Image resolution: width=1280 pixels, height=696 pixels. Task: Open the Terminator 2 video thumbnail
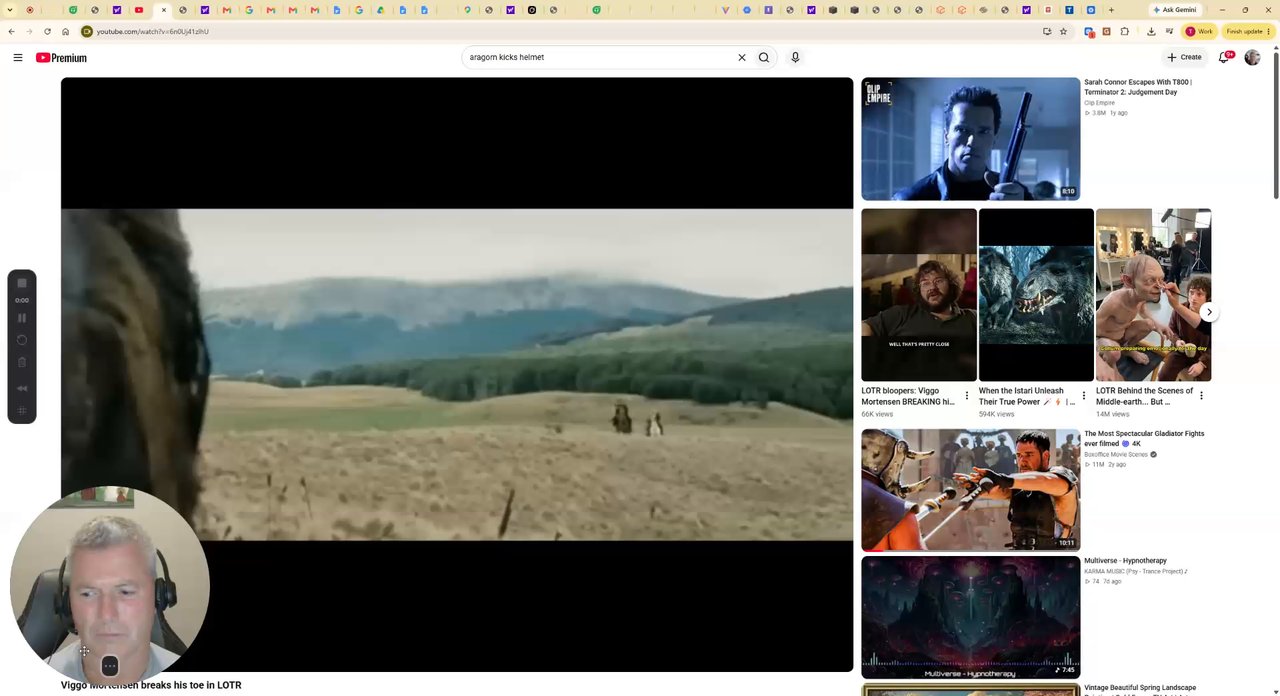[x=970, y=139]
